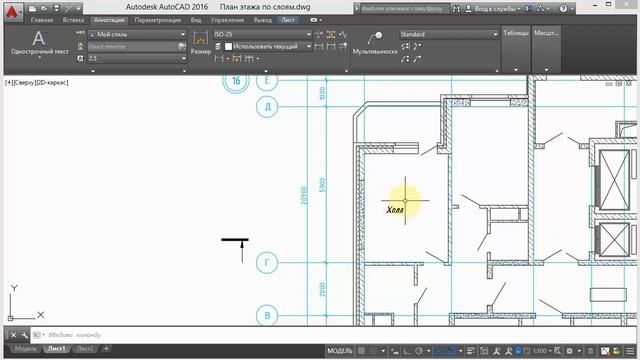The height and width of the screenshot is (360, 640).
Task: Click the align multileaders icon
Action: point(404,47)
